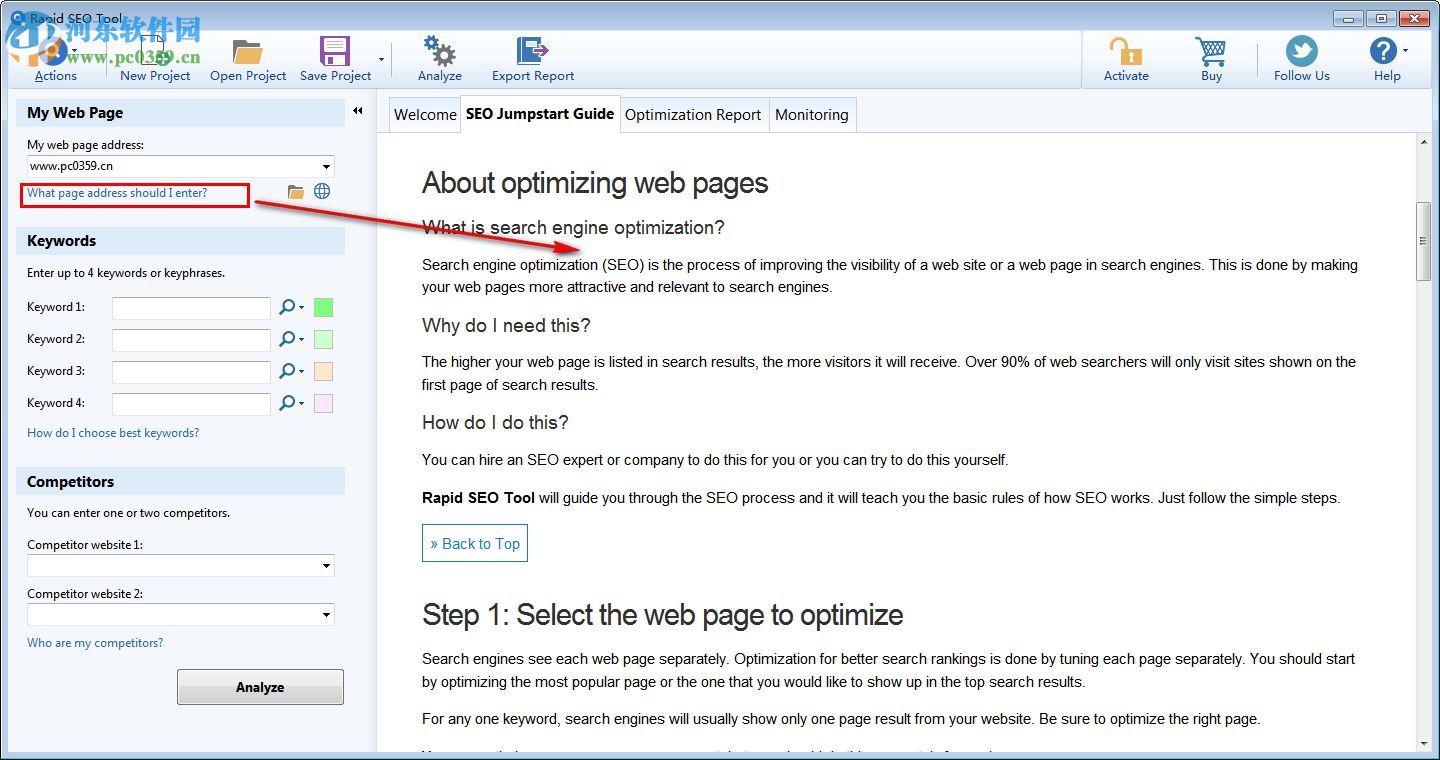Click the Back to Top link
Viewport: 1440px width, 760px height.
click(474, 543)
